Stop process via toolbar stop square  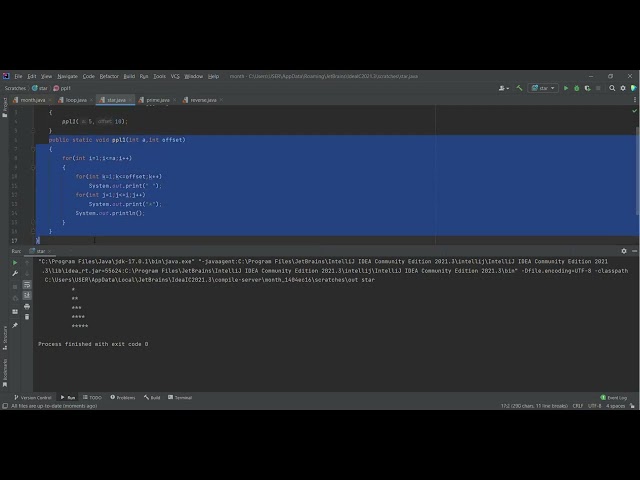[x=598, y=88]
